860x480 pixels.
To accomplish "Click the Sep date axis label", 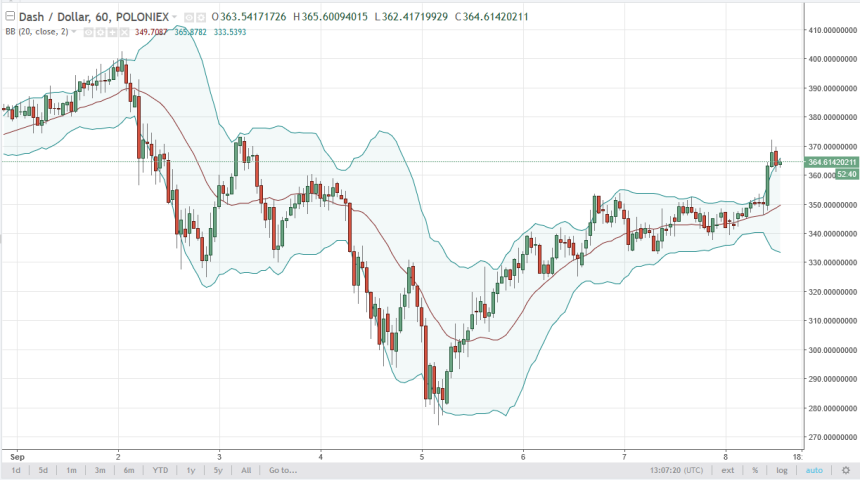I will click(17, 456).
